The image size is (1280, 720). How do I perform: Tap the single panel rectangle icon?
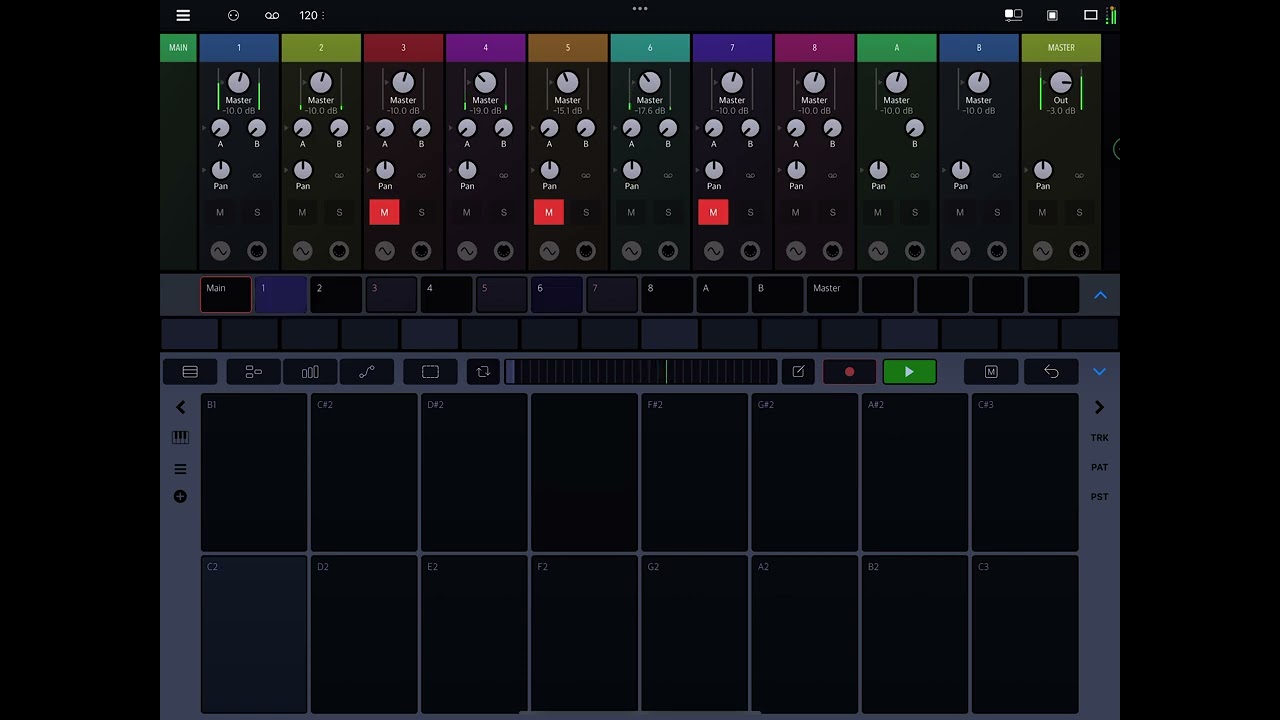1091,15
